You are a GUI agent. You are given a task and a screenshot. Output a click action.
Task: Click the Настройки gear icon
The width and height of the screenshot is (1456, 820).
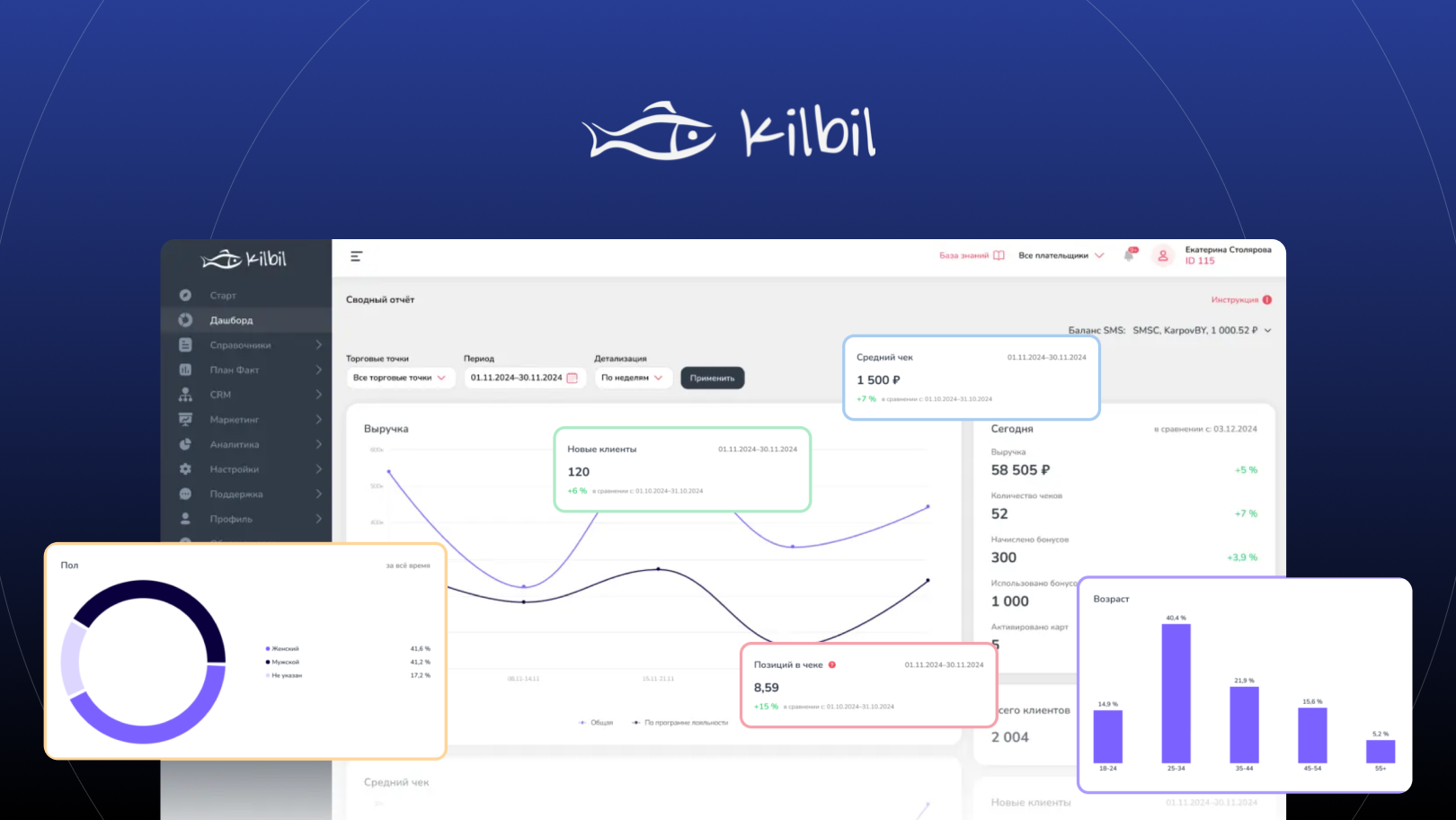pyautogui.click(x=185, y=469)
